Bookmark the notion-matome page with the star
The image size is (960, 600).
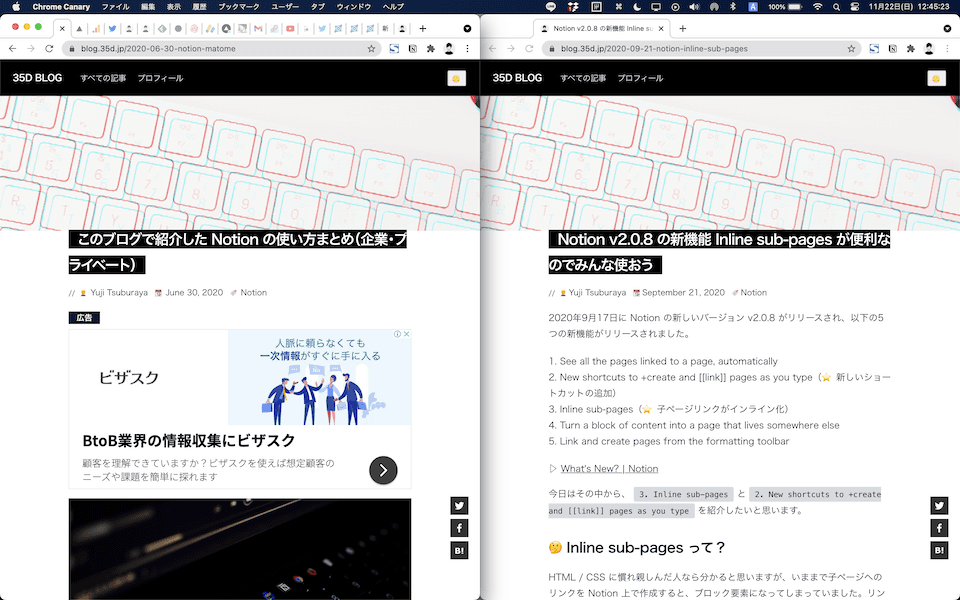371,48
